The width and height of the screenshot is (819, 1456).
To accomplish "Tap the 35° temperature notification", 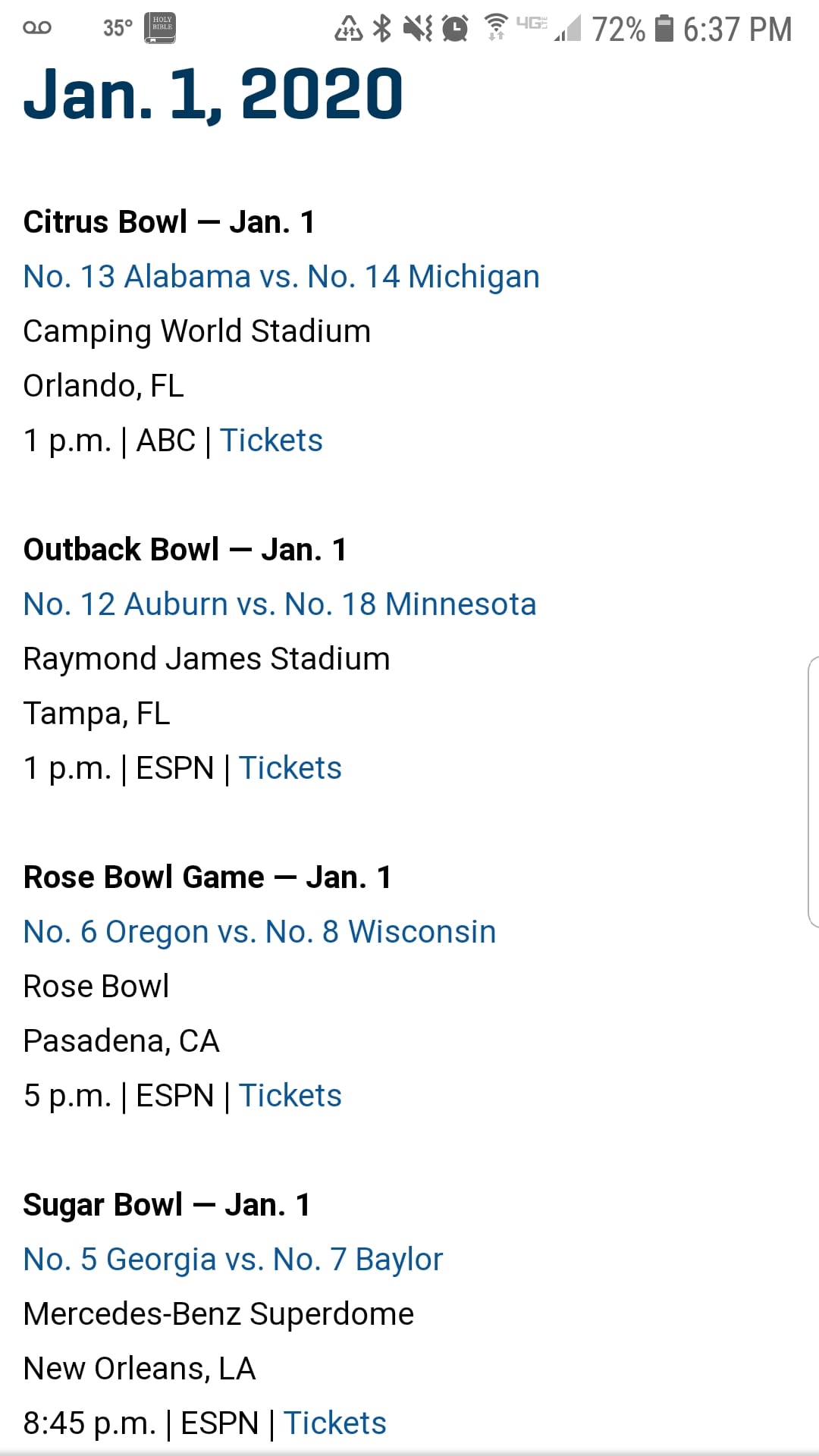I will coord(118,28).
